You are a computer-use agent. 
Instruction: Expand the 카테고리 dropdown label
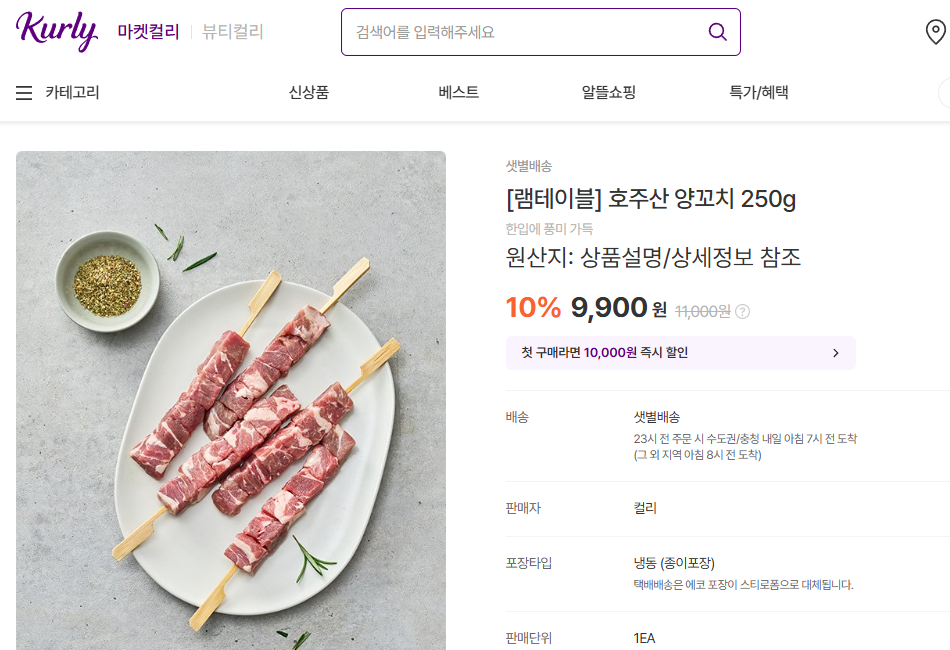[x=72, y=93]
